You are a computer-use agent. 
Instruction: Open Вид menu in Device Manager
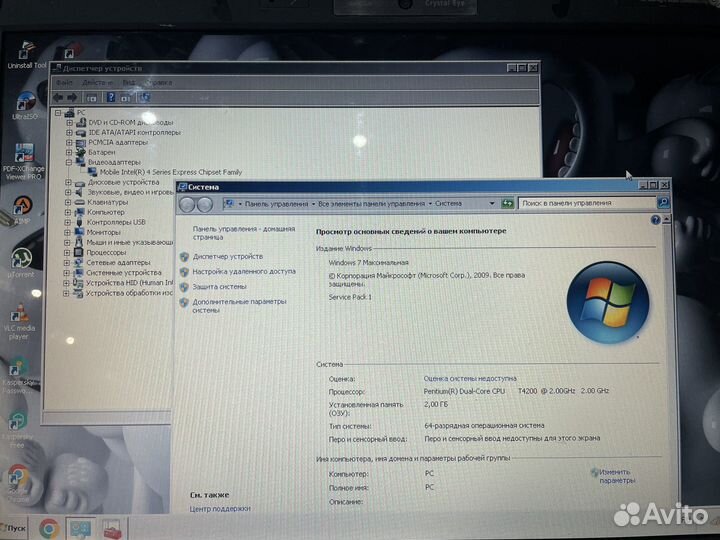point(129,83)
